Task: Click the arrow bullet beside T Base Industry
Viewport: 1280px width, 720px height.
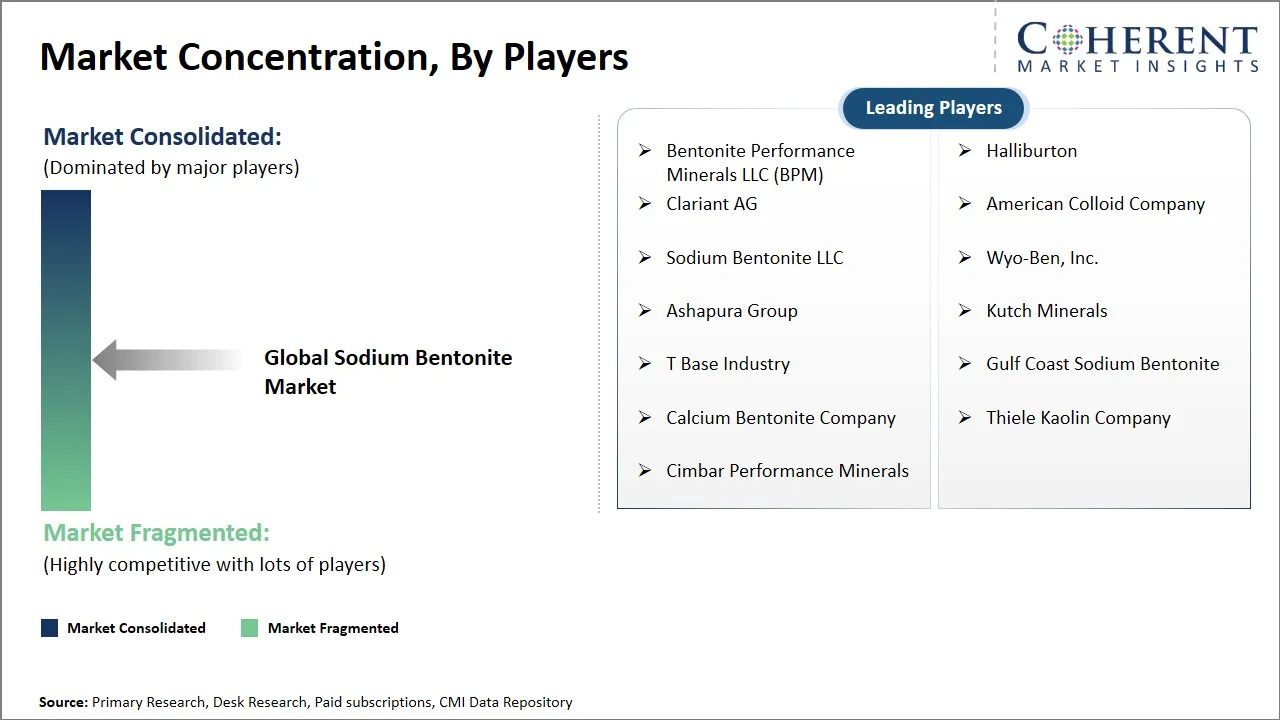Action: (x=645, y=364)
